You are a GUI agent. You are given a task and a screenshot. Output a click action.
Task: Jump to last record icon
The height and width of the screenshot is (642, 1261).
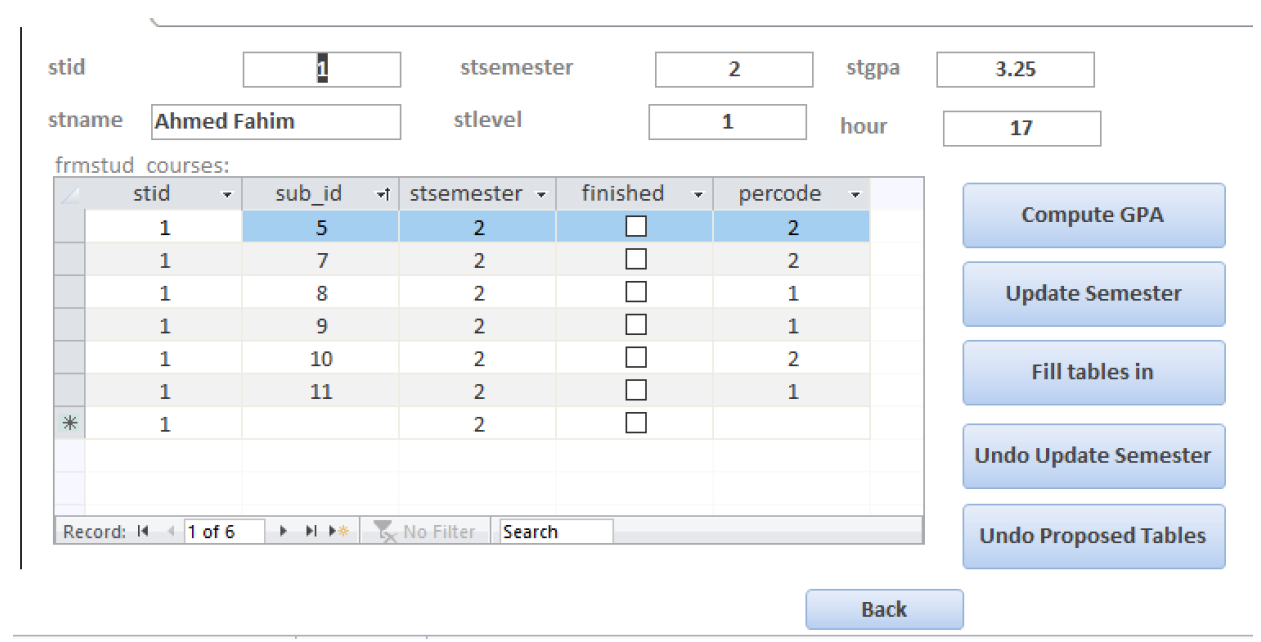click(311, 532)
